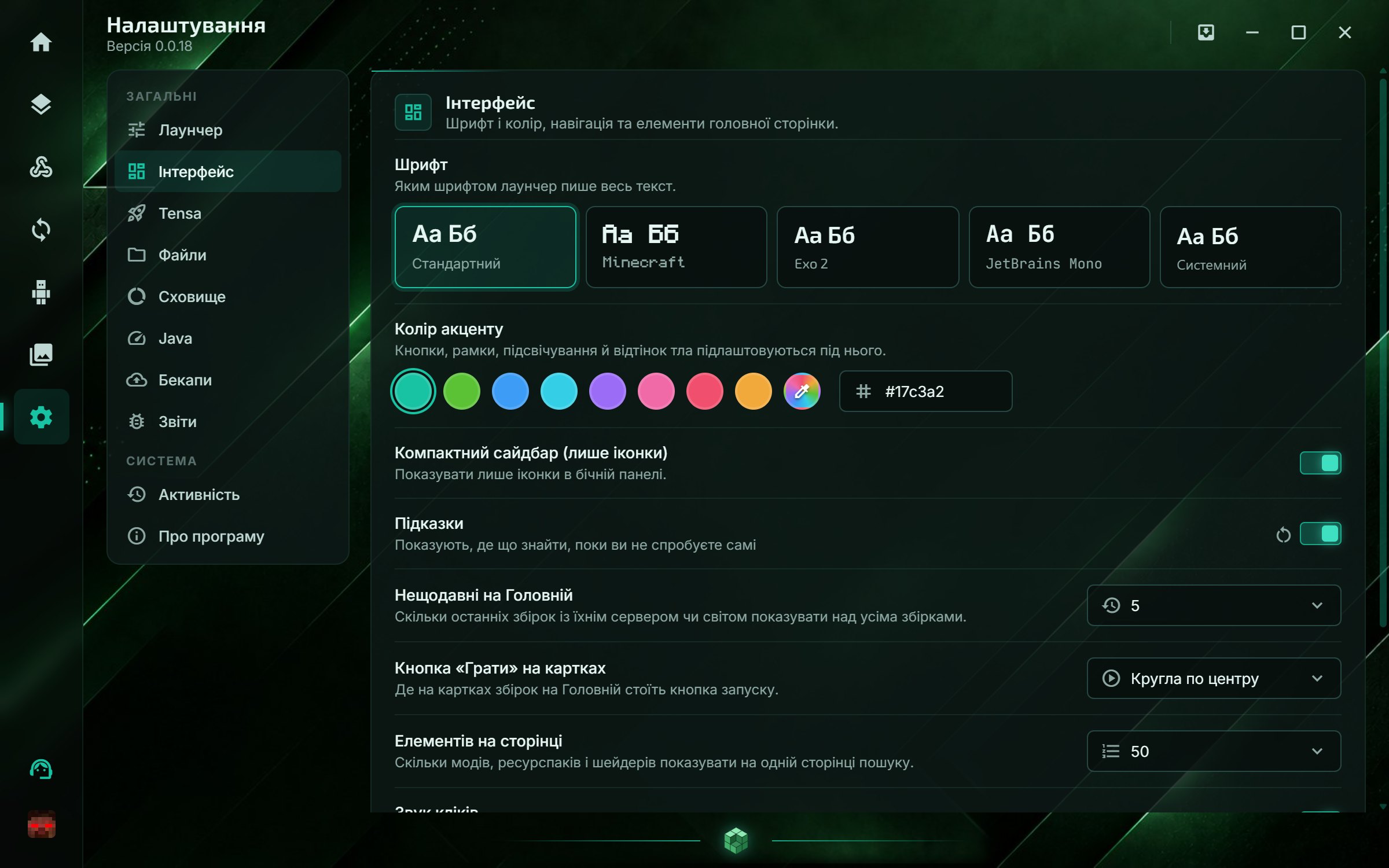Go to the Home icon in sidebar
The height and width of the screenshot is (868, 1389).
tap(41, 42)
